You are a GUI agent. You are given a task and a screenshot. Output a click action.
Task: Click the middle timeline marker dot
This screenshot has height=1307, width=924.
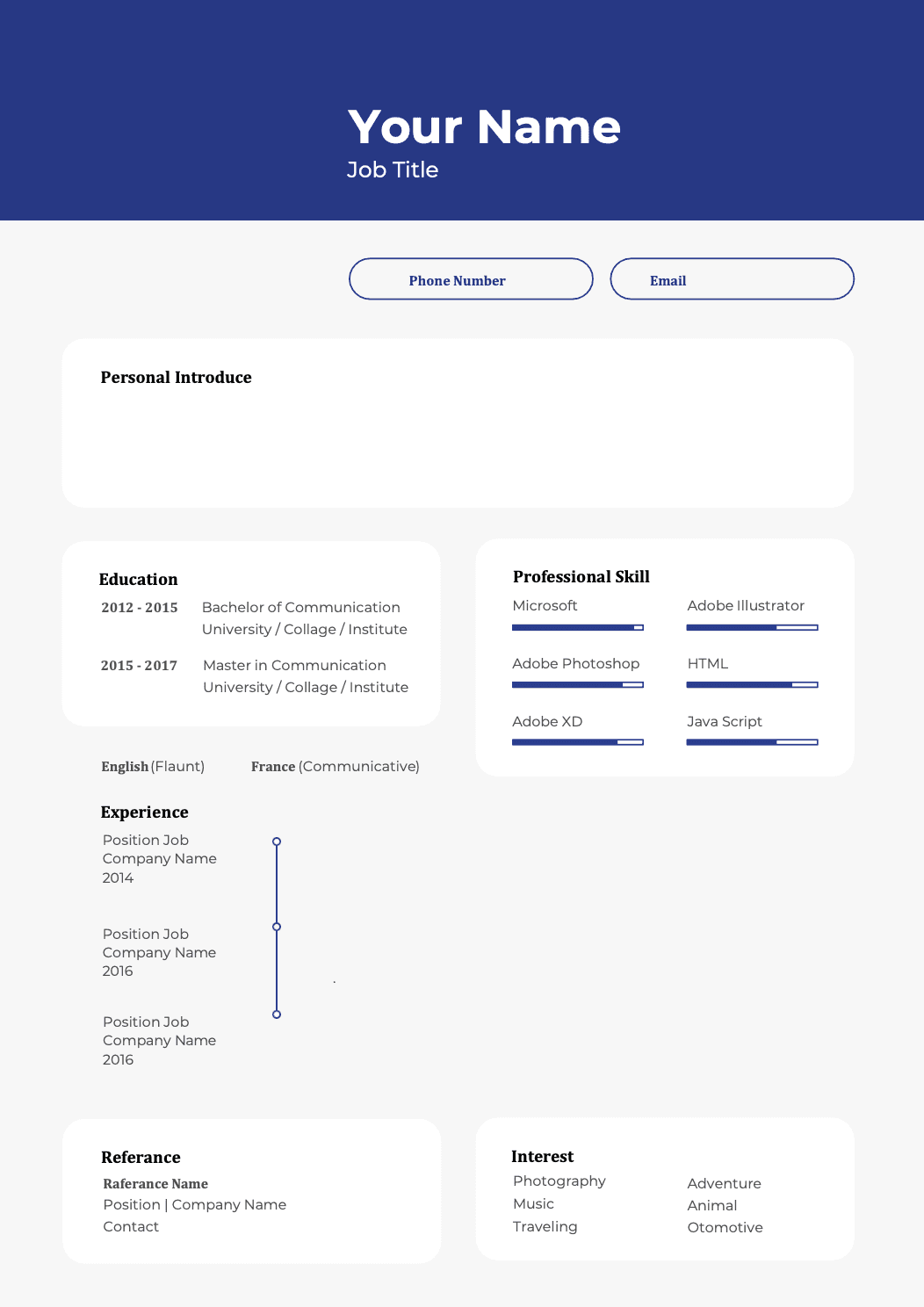277,927
